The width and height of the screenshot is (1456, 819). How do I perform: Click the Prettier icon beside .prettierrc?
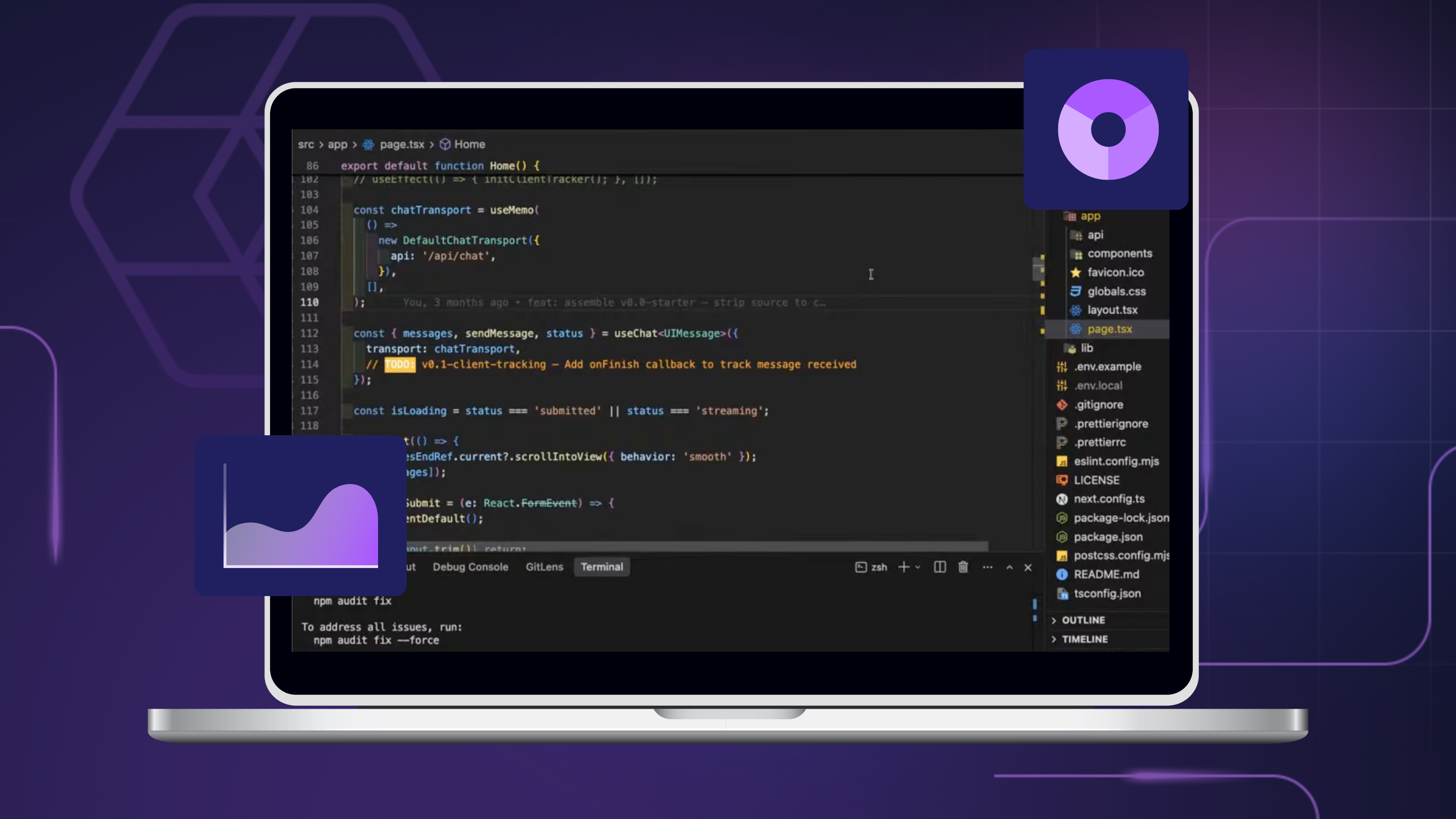coord(1062,442)
